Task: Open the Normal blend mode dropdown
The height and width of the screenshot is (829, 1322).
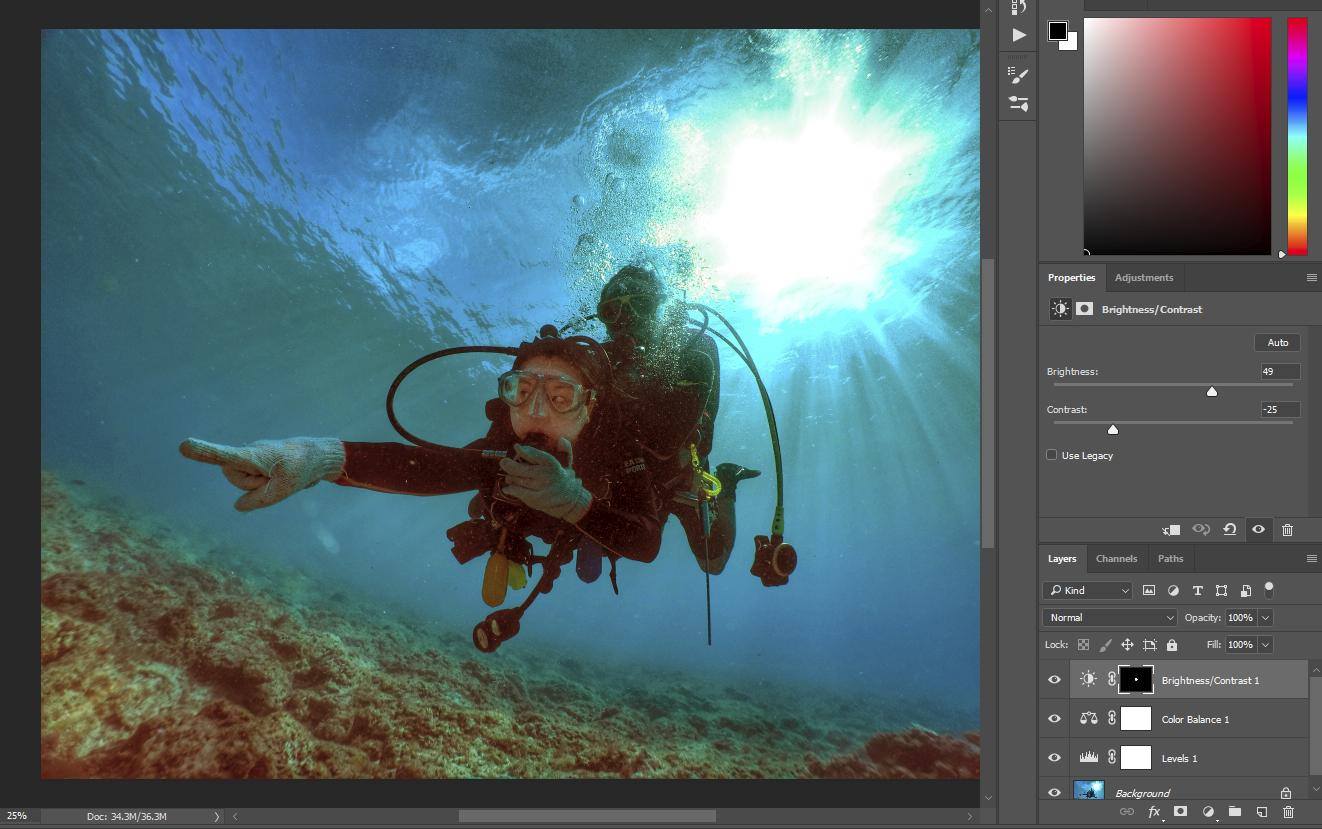Action: coord(1110,618)
